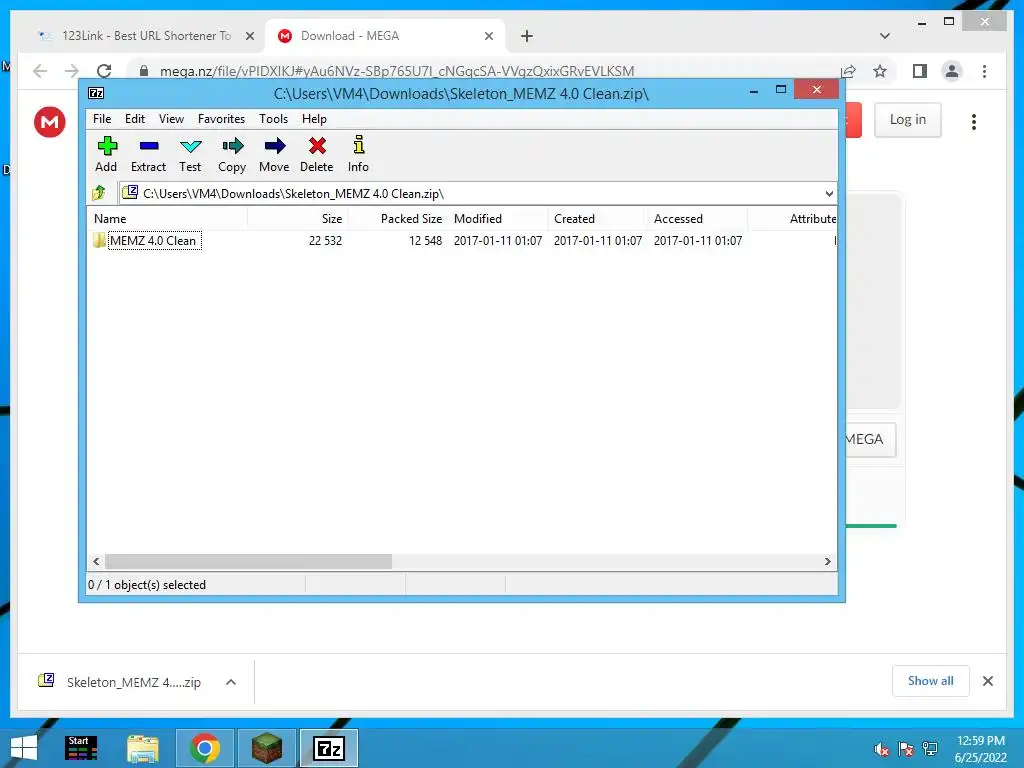The width and height of the screenshot is (1024, 768).
Task: Click the Chrome taskbar icon
Action: pyautogui.click(x=204, y=748)
